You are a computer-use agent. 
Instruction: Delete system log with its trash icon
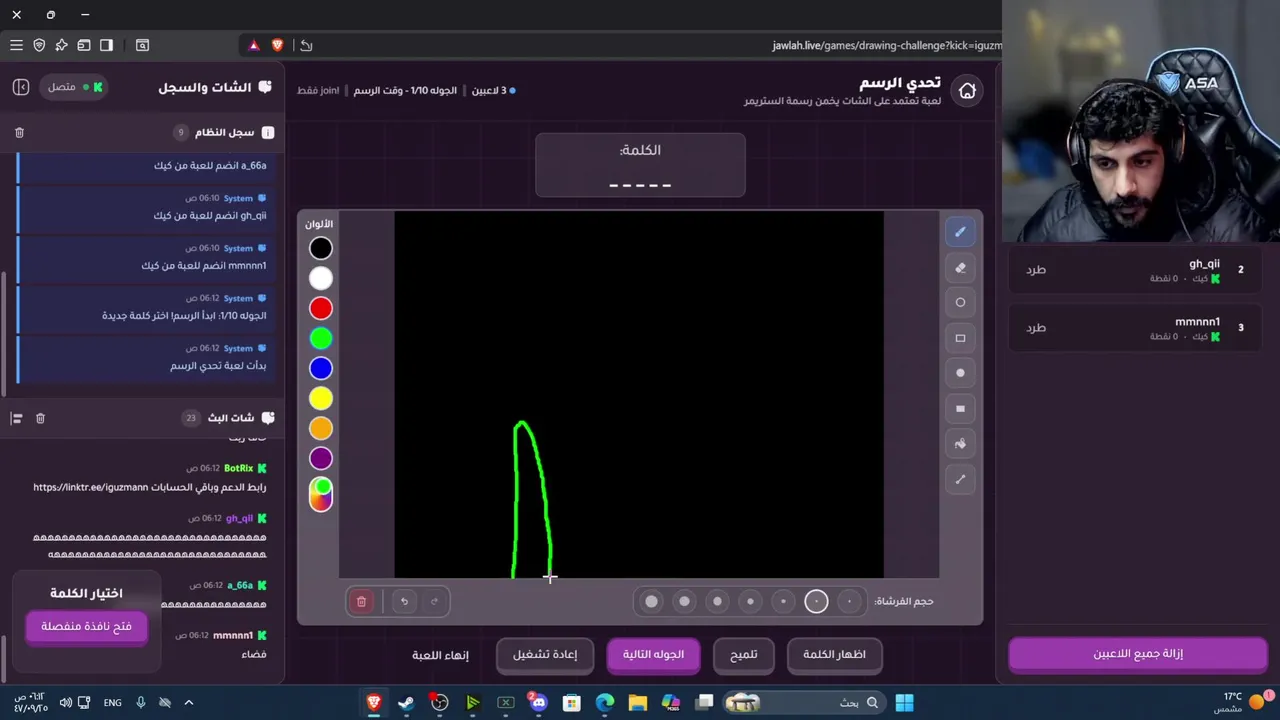(x=19, y=132)
